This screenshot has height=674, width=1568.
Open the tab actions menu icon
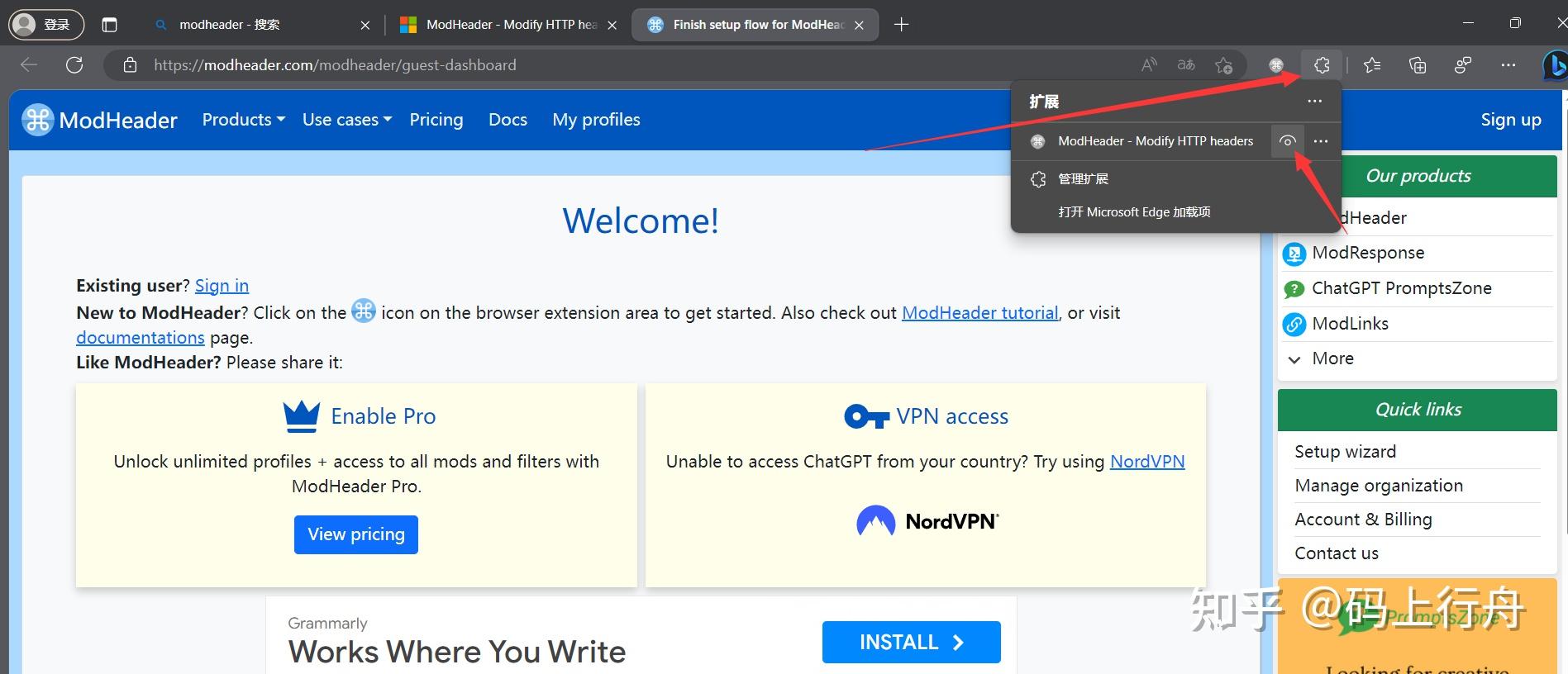109,25
